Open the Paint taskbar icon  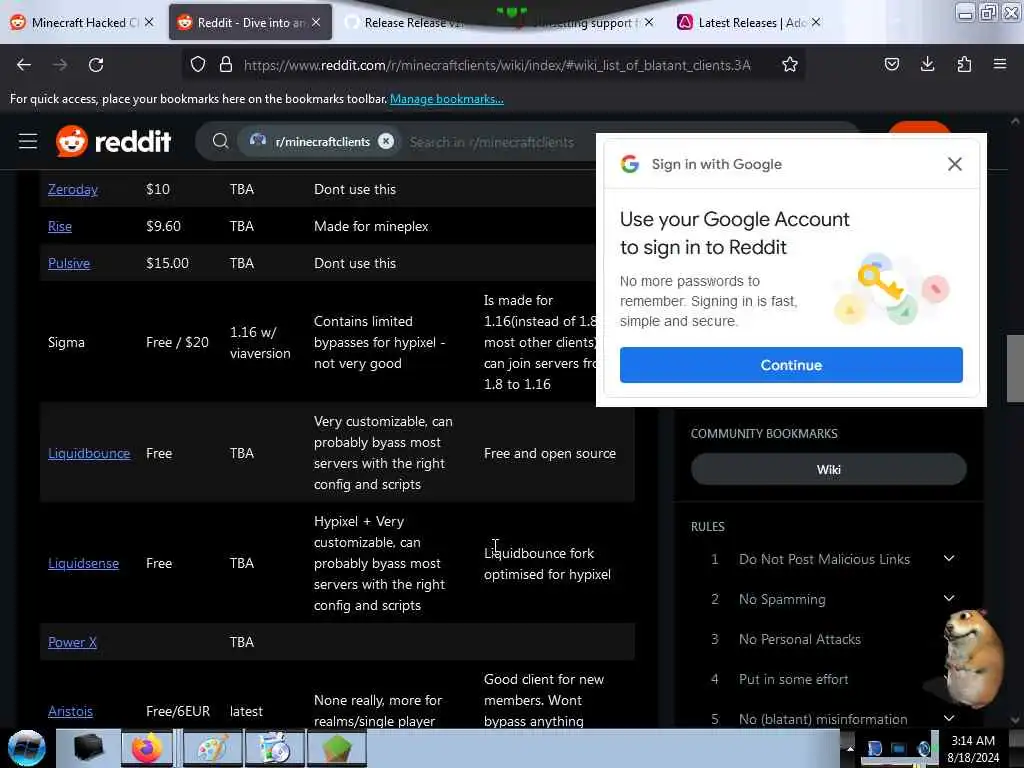tap(212, 748)
